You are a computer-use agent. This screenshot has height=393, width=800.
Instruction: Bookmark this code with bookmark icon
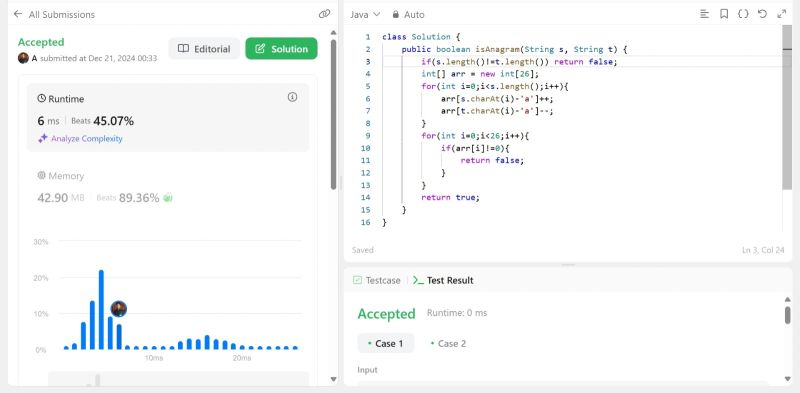click(x=724, y=14)
